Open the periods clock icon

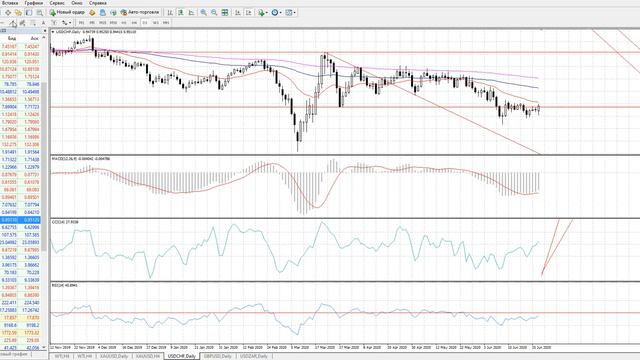point(275,13)
